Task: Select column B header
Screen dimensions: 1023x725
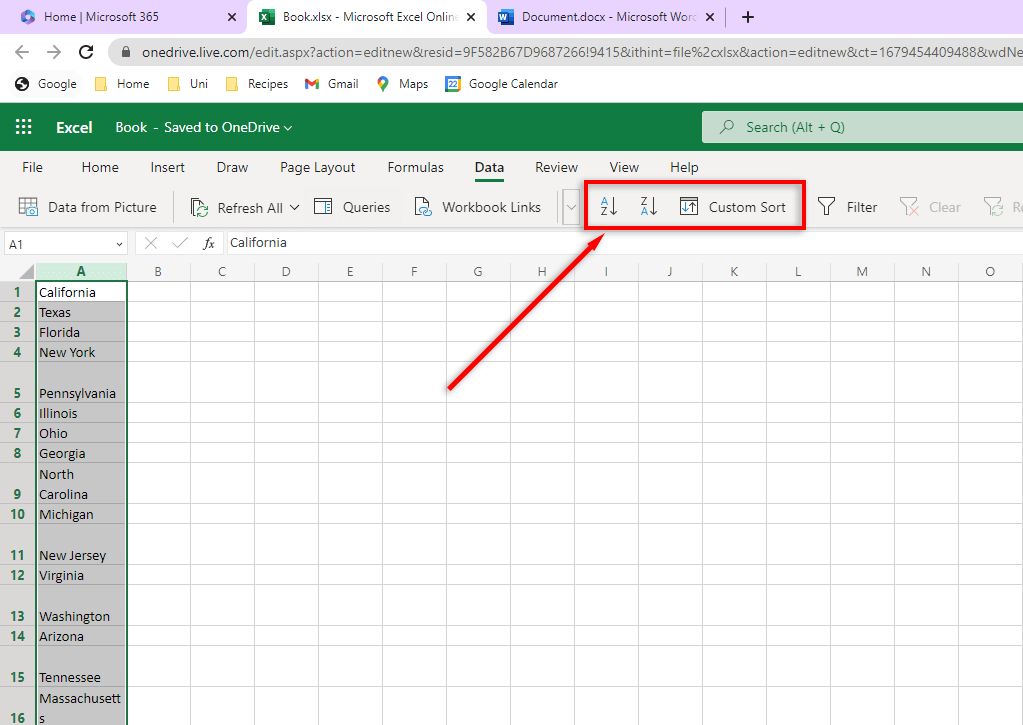Action: (158, 271)
